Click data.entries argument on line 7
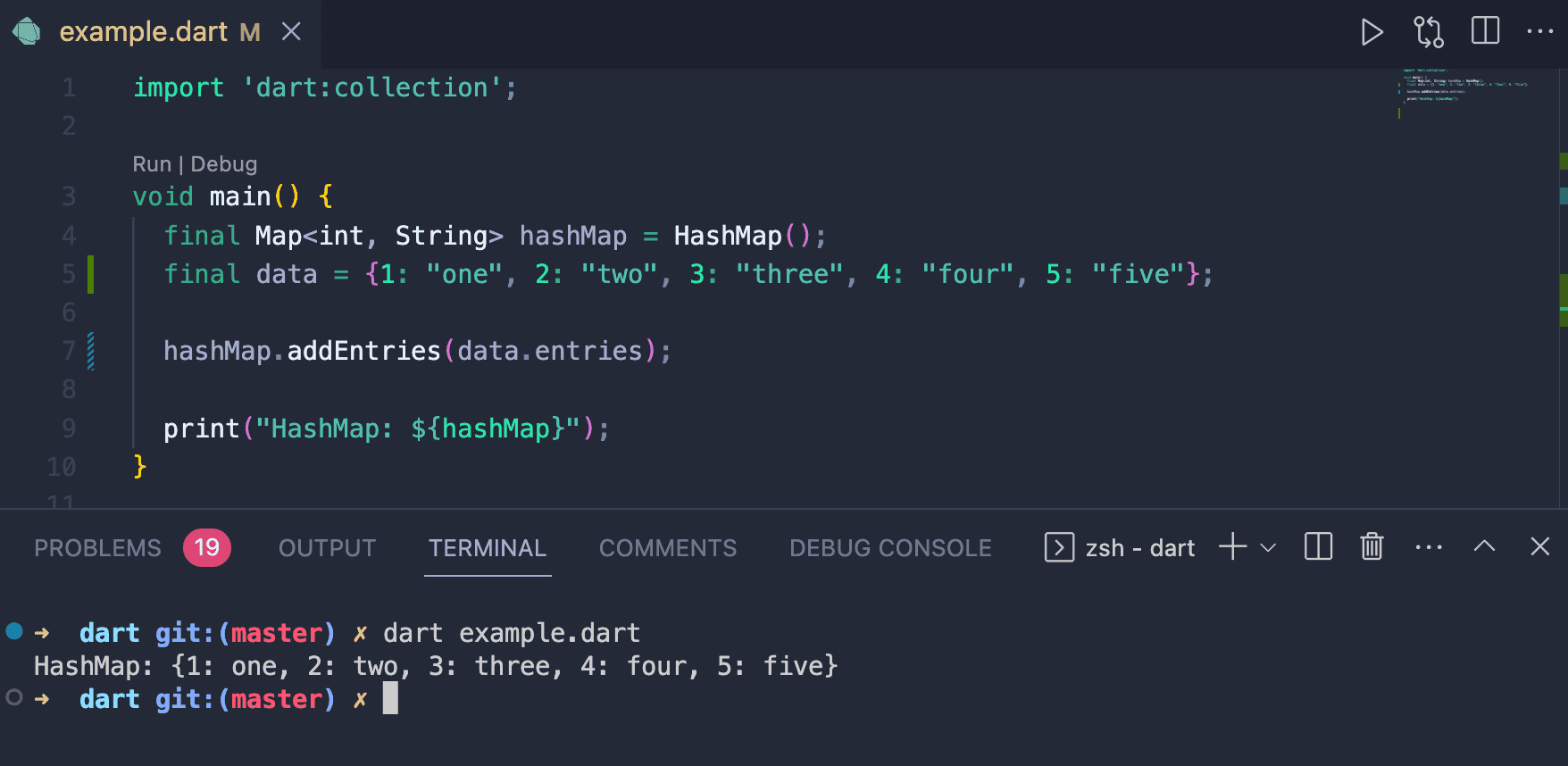This screenshot has width=1568, height=766. click(x=550, y=351)
